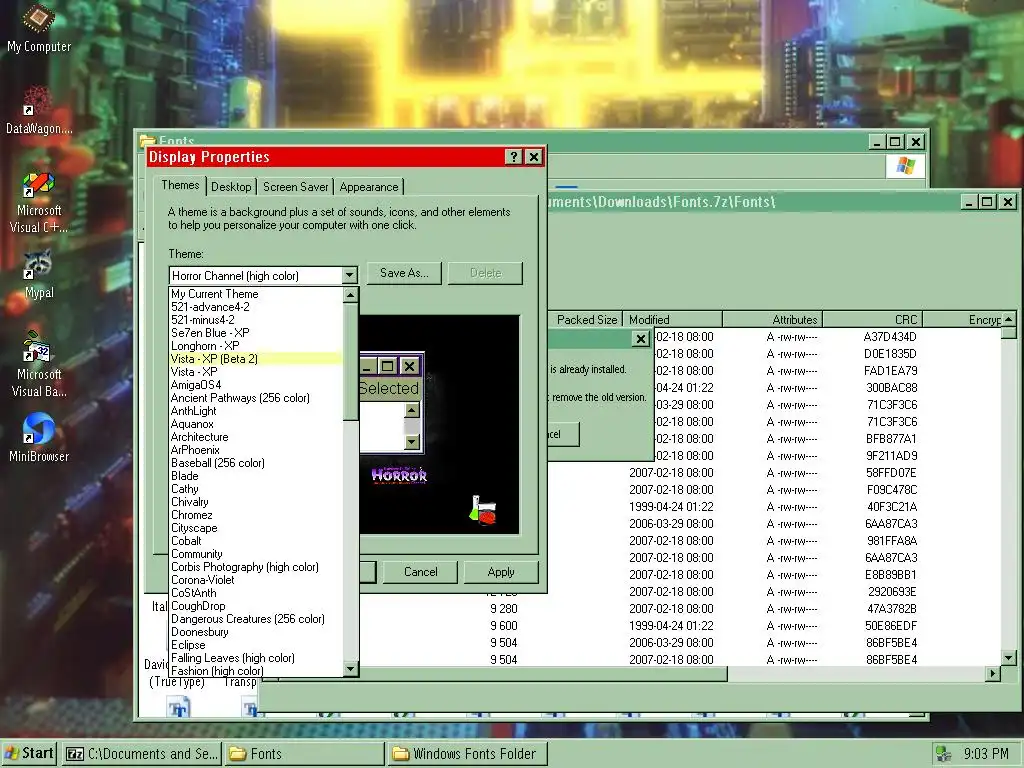Screen dimensions: 1024x768
Task: Switch to the C:\Documents and Se... taskbar item
Action: coord(142,754)
